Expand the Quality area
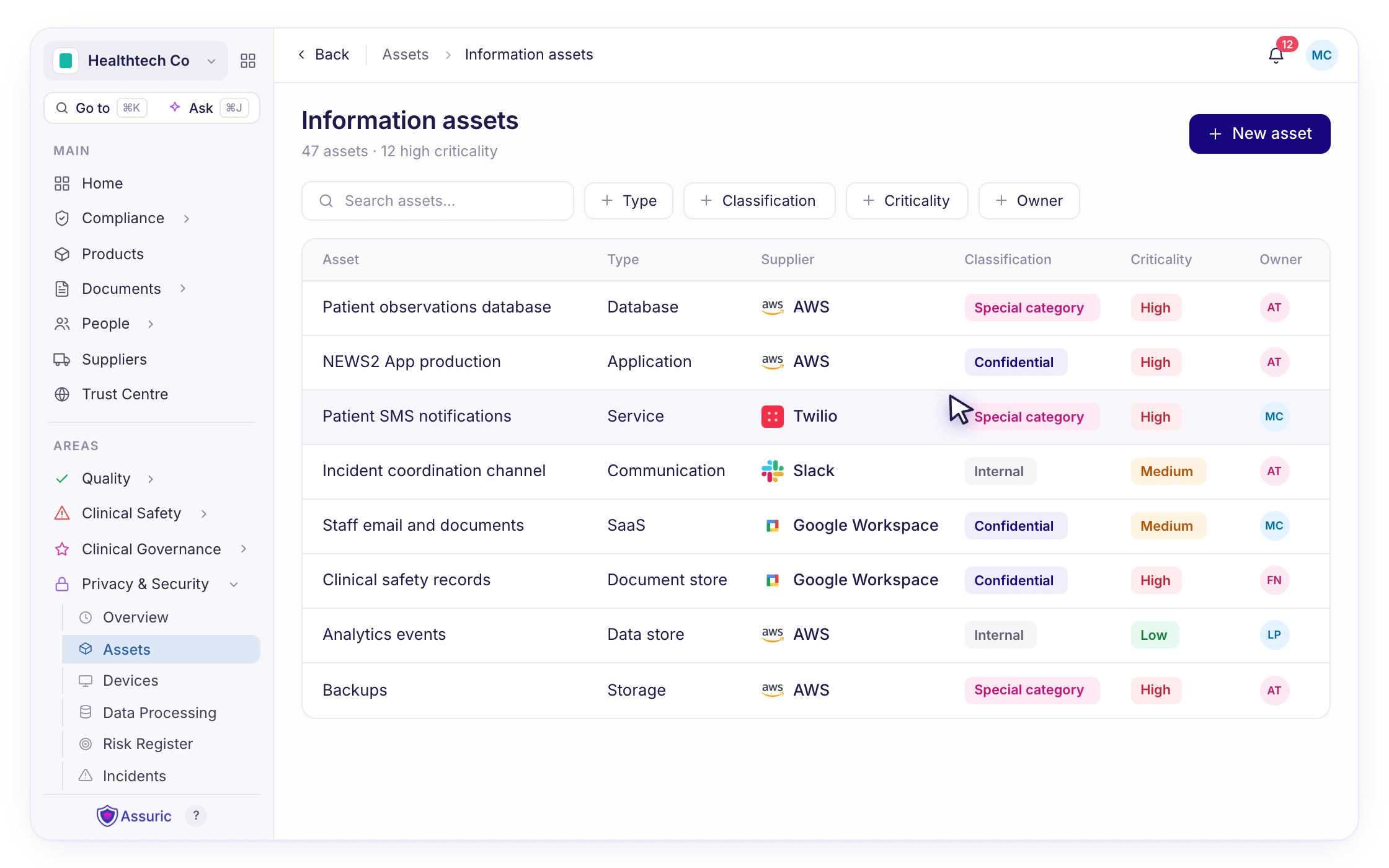This screenshot has height=868, width=1389. click(x=151, y=479)
